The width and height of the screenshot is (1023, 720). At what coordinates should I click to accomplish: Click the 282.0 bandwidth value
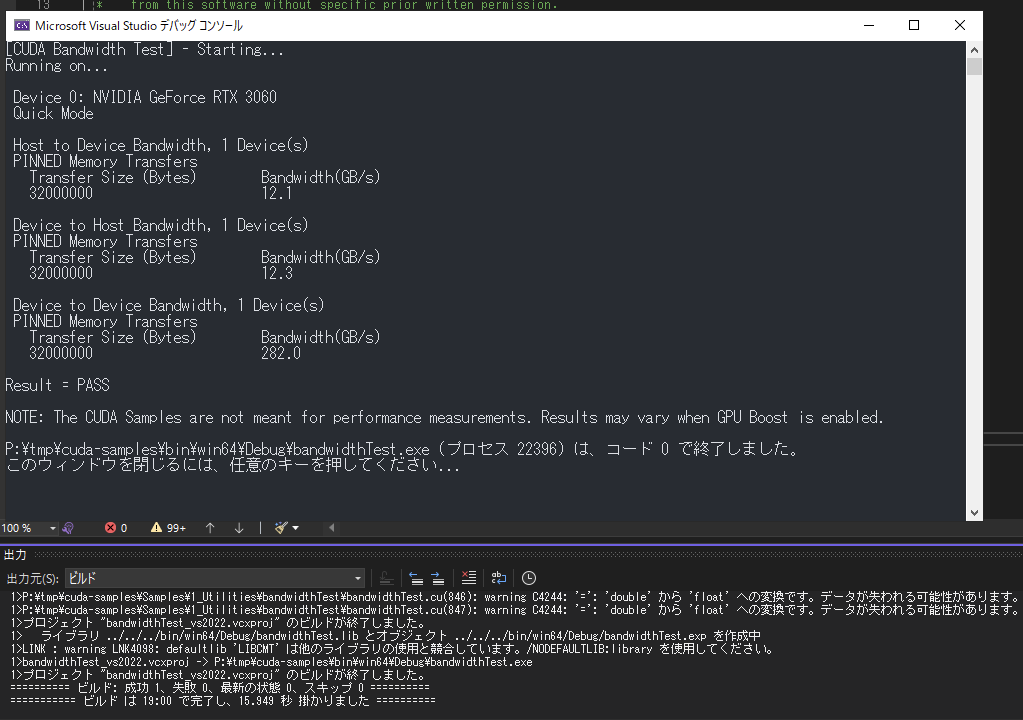click(x=281, y=353)
